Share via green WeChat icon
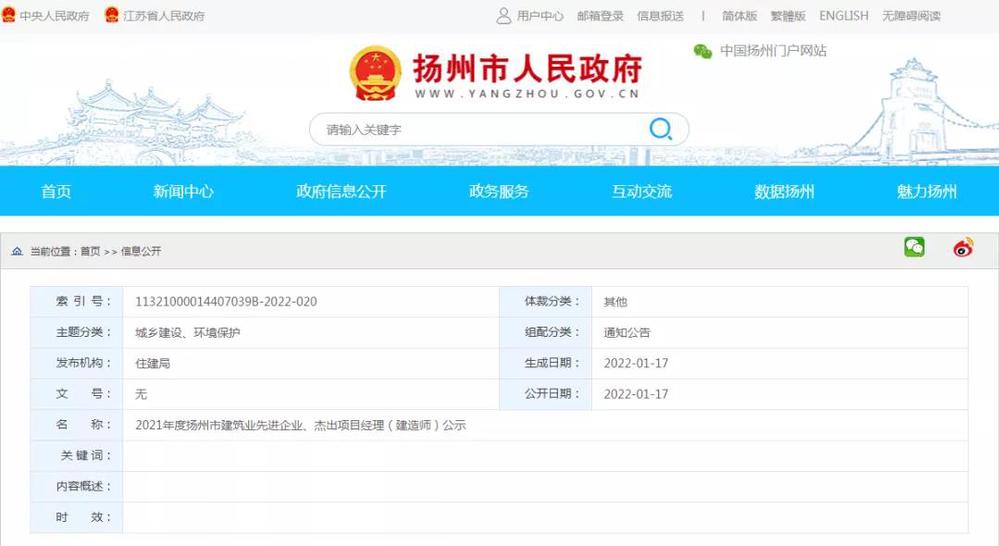Screen dimensions: 999x546 (x=914, y=247)
